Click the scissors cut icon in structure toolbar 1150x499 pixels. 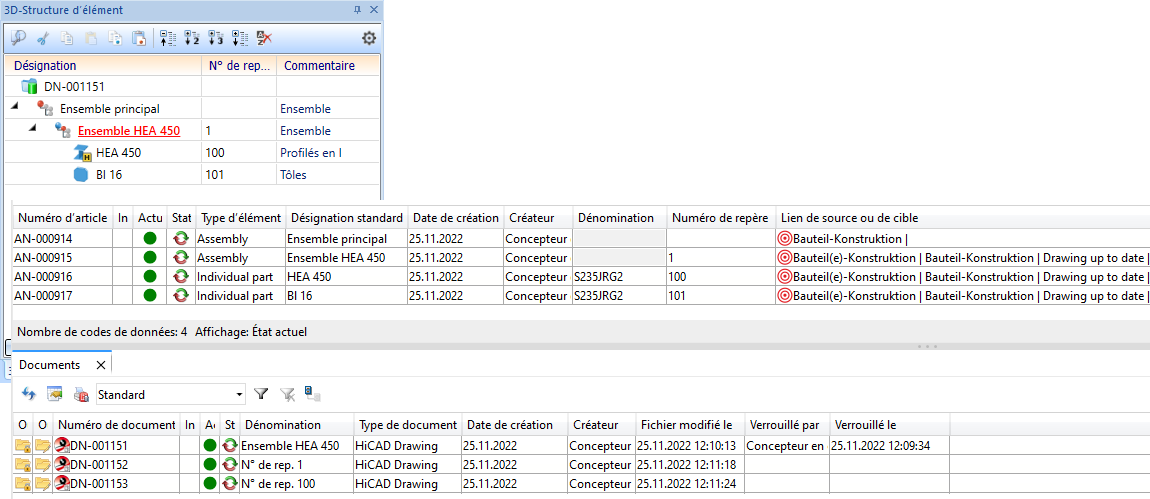tap(43, 38)
